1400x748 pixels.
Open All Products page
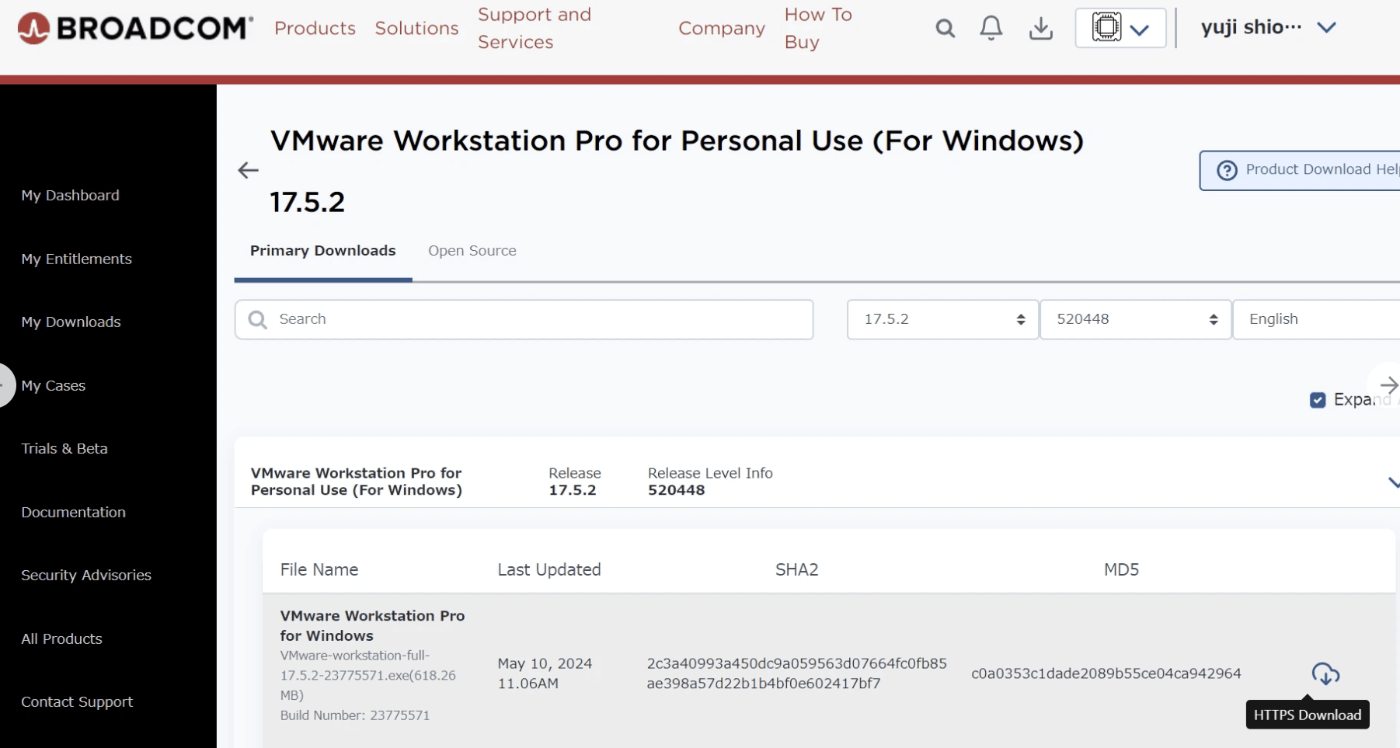click(x=61, y=639)
